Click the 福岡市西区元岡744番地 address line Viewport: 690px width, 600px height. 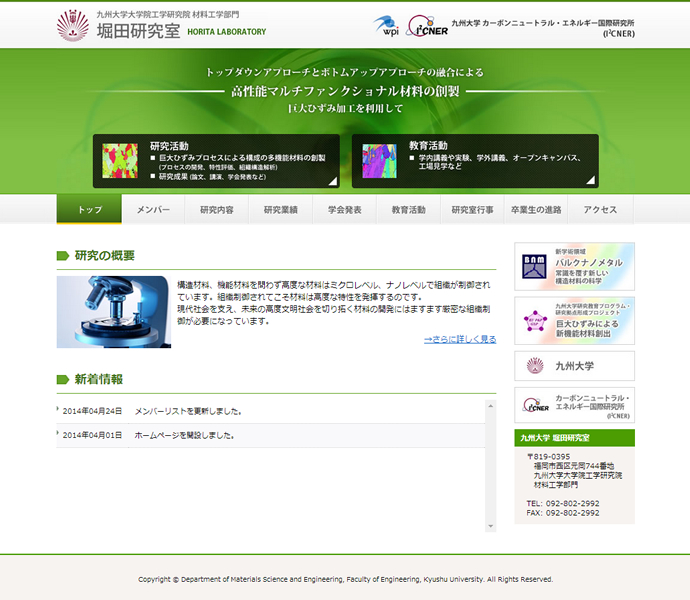tap(574, 466)
